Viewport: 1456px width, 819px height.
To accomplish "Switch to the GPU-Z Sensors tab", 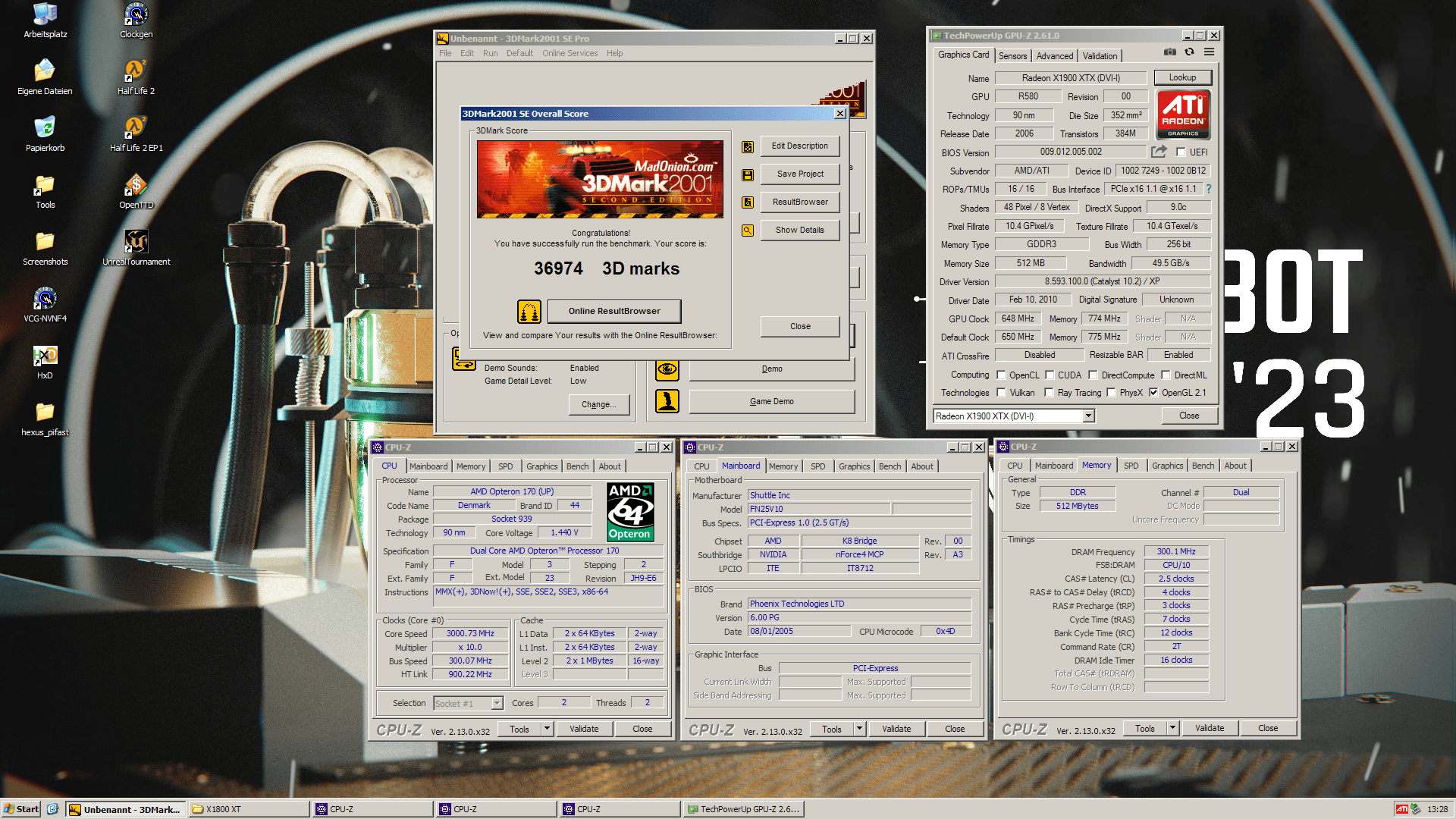I will pos(1012,56).
